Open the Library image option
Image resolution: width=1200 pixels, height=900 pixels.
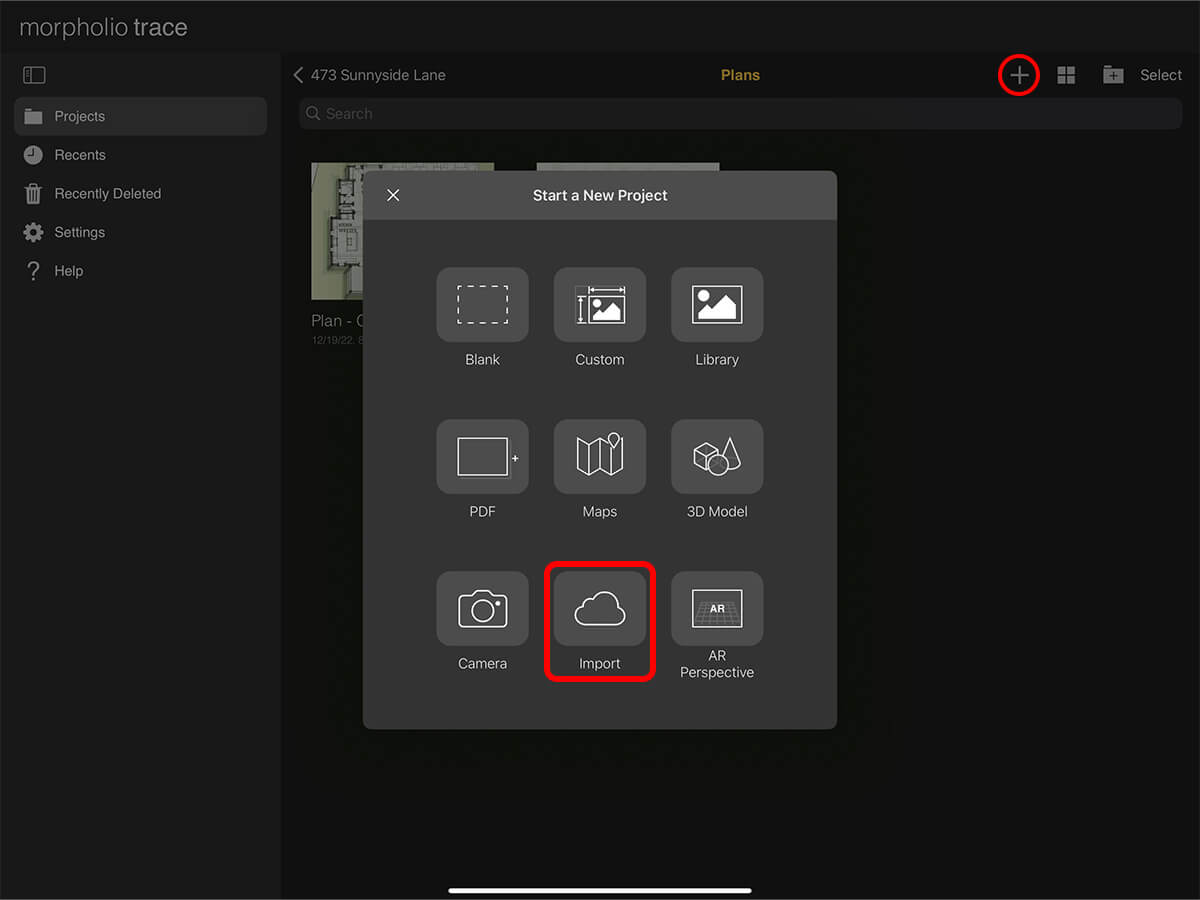717,305
